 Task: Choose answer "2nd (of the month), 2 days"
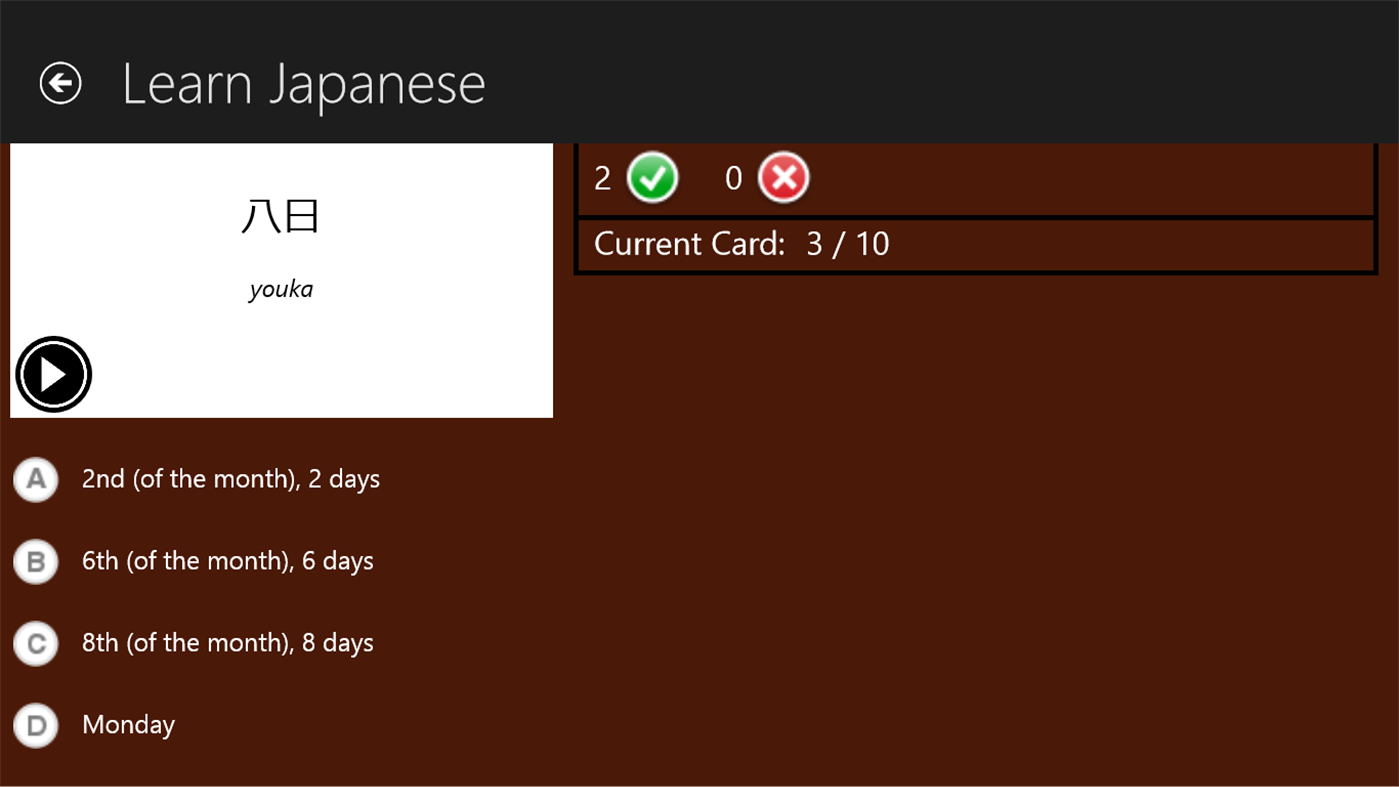[x=231, y=479]
